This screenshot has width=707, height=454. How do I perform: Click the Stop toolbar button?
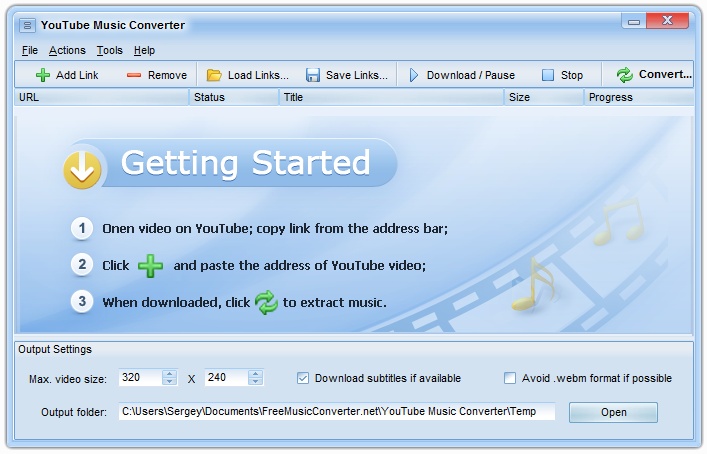(562, 75)
